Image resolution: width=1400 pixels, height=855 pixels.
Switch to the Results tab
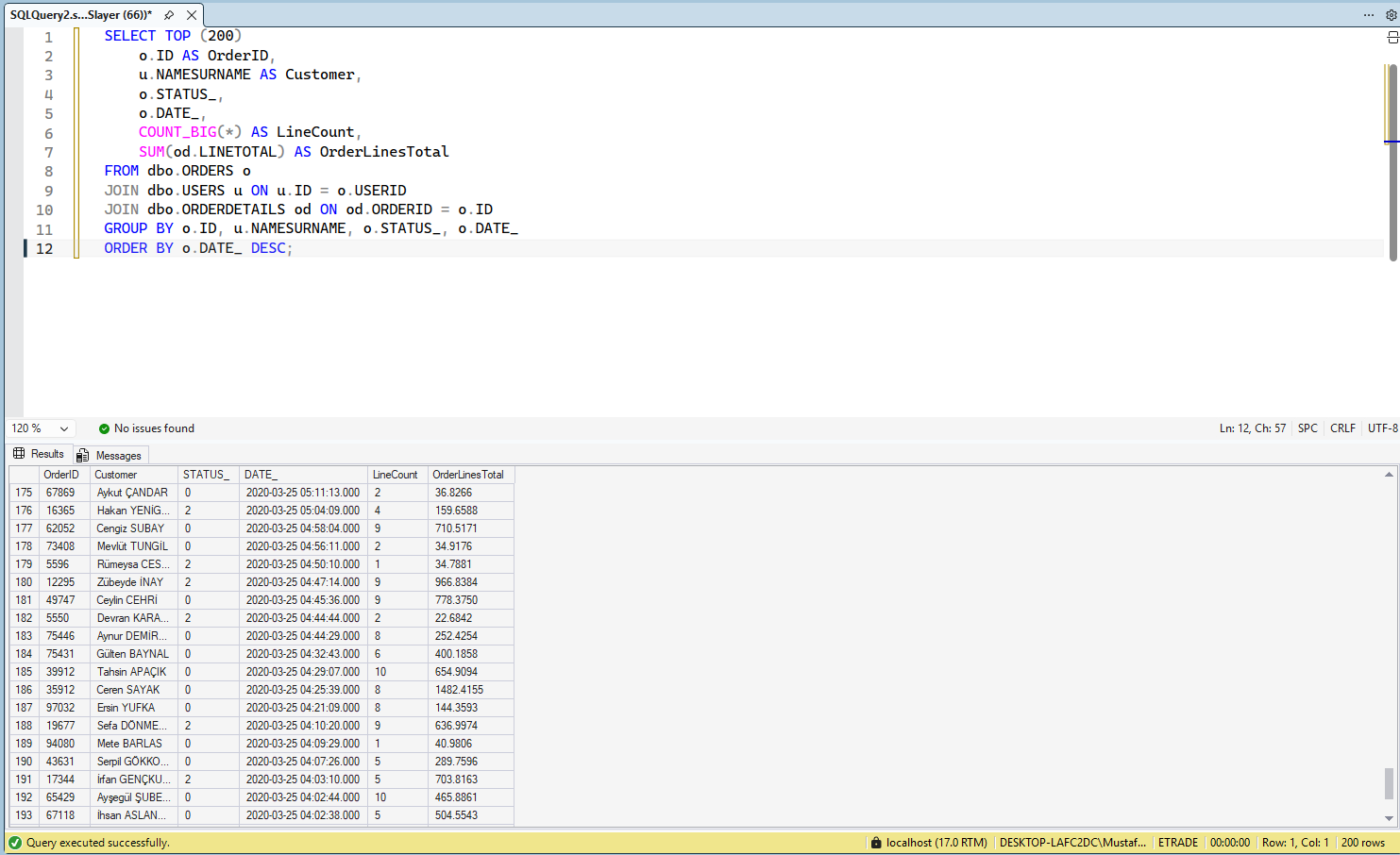pyautogui.click(x=40, y=454)
